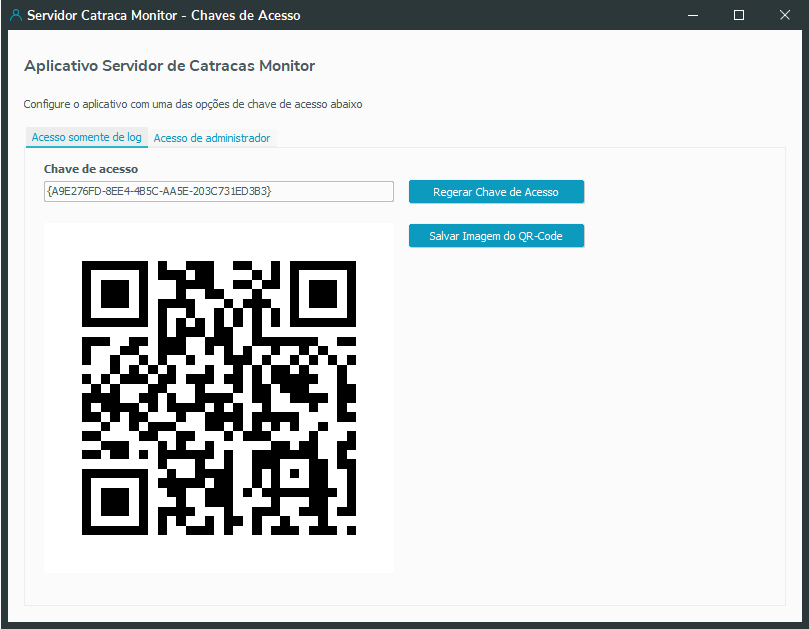The height and width of the screenshot is (629, 809).
Task: Minimize the Servidor Catraca Monitor window
Action: (693, 15)
